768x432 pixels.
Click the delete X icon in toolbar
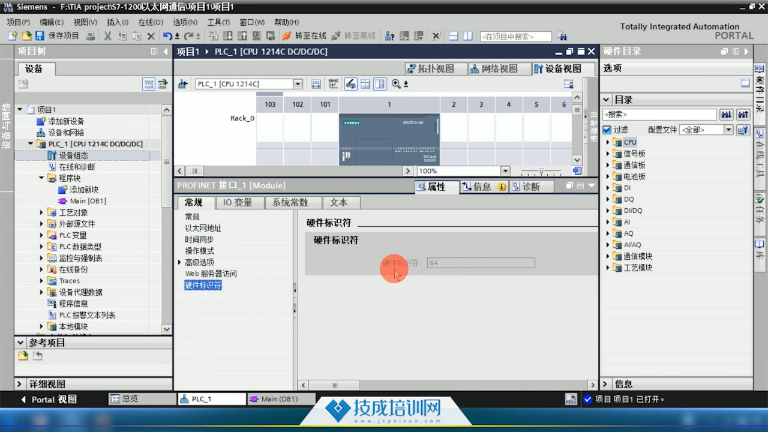pos(151,36)
